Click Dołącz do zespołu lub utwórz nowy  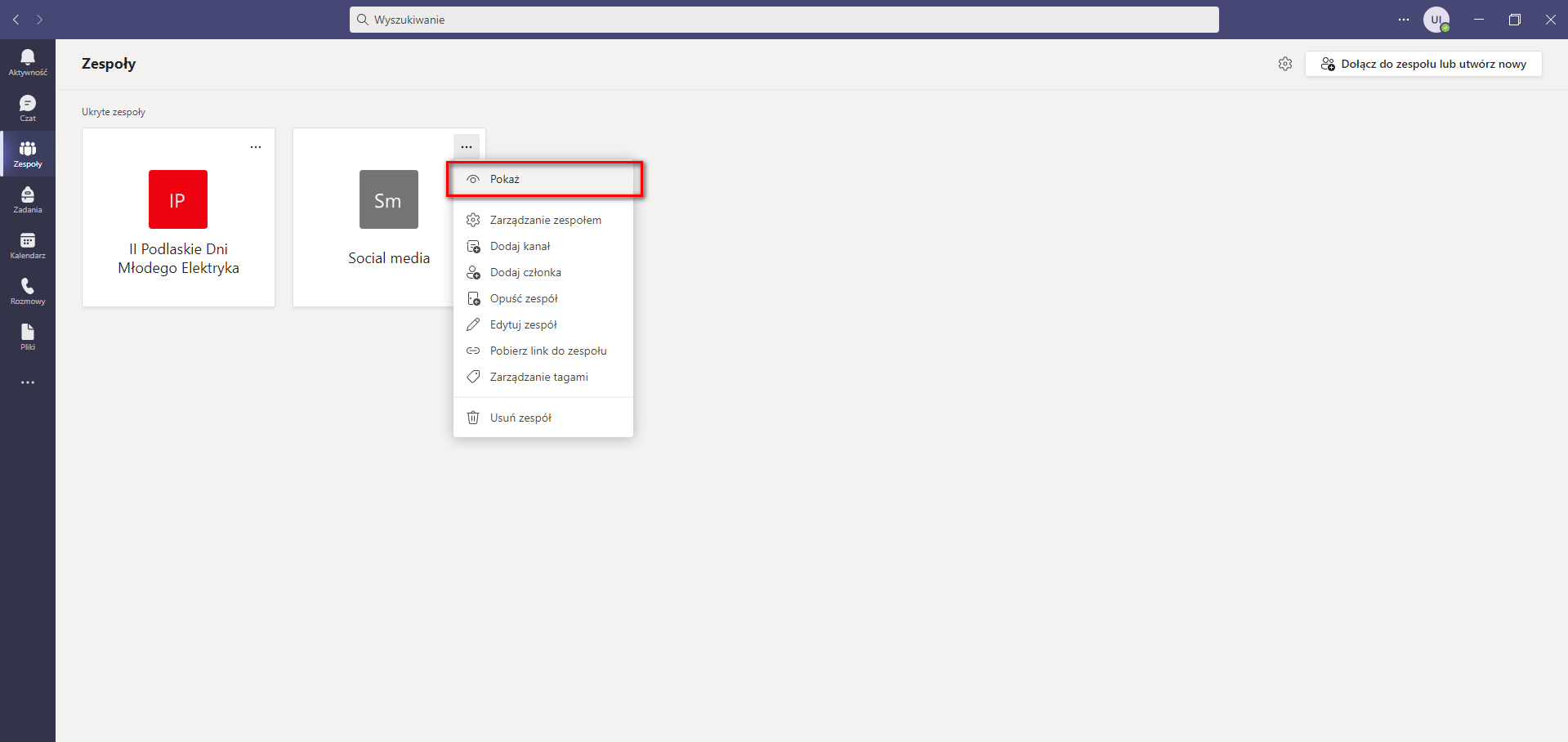[1423, 64]
